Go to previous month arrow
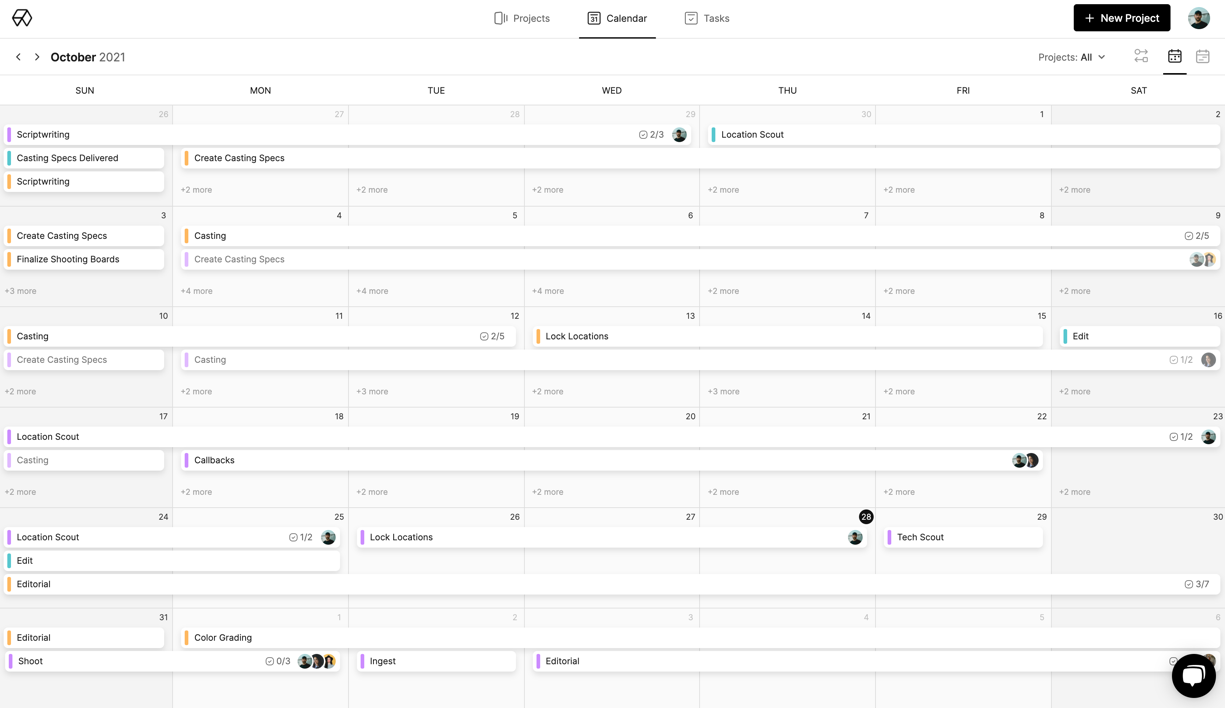The height and width of the screenshot is (708, 1225). [18, 57]
